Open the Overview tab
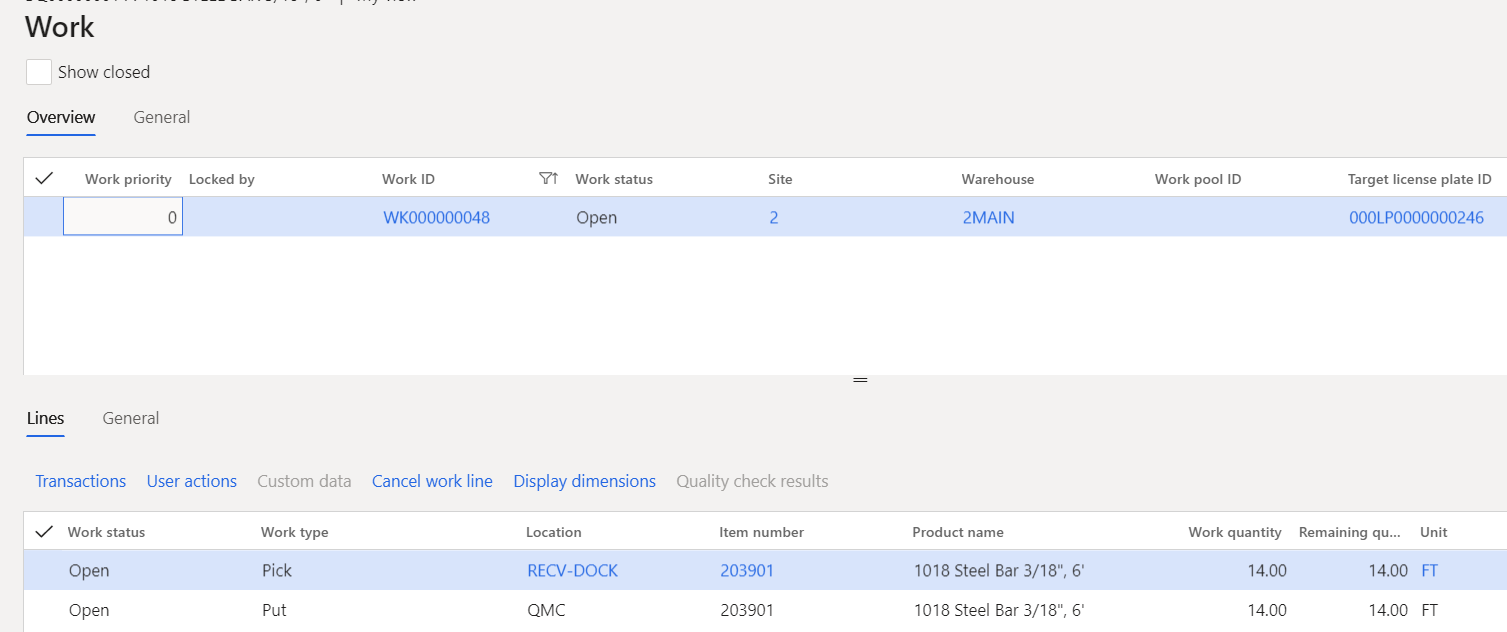1507x632 pixels. (61, 117)
